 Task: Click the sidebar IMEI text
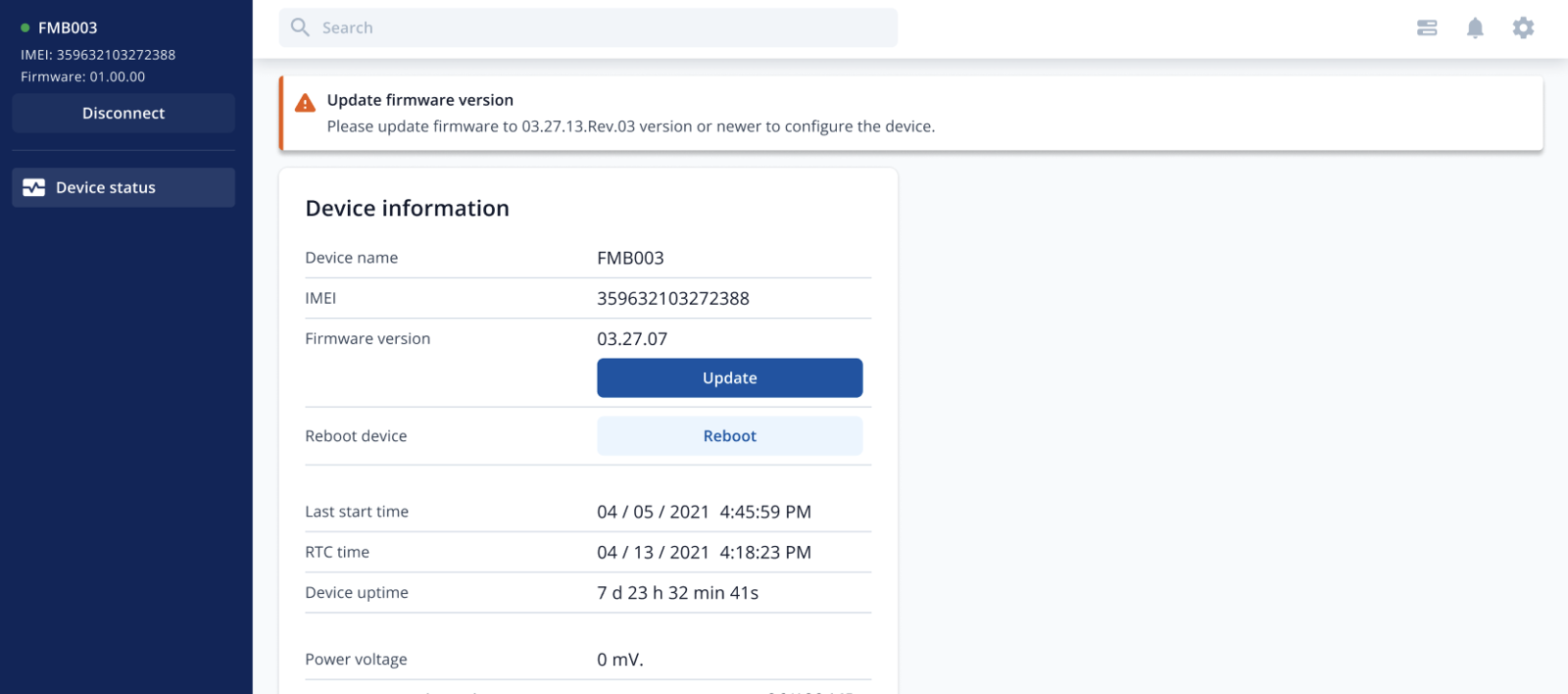click(98, 55)
